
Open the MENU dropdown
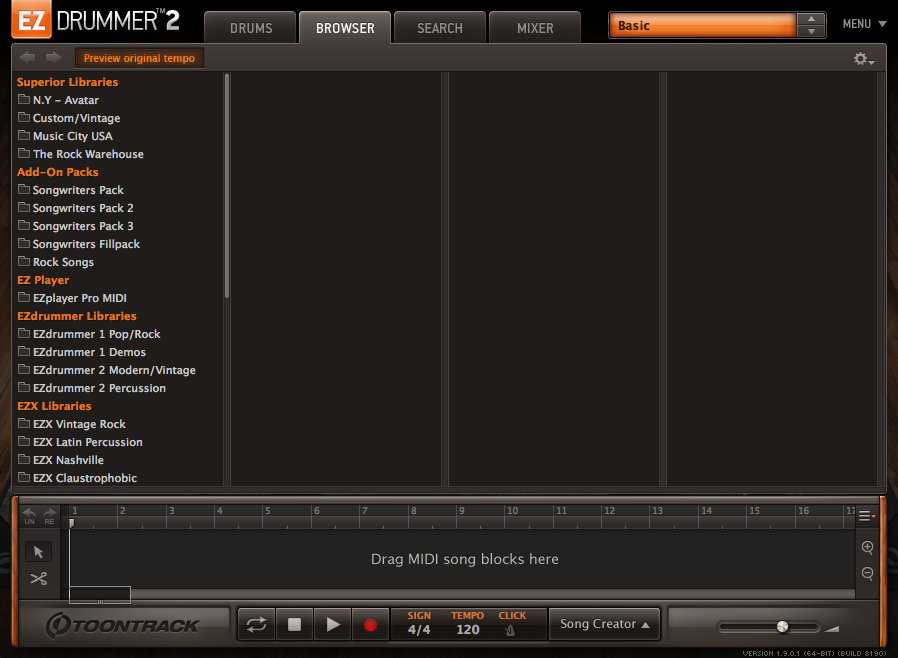pos(863,23)
